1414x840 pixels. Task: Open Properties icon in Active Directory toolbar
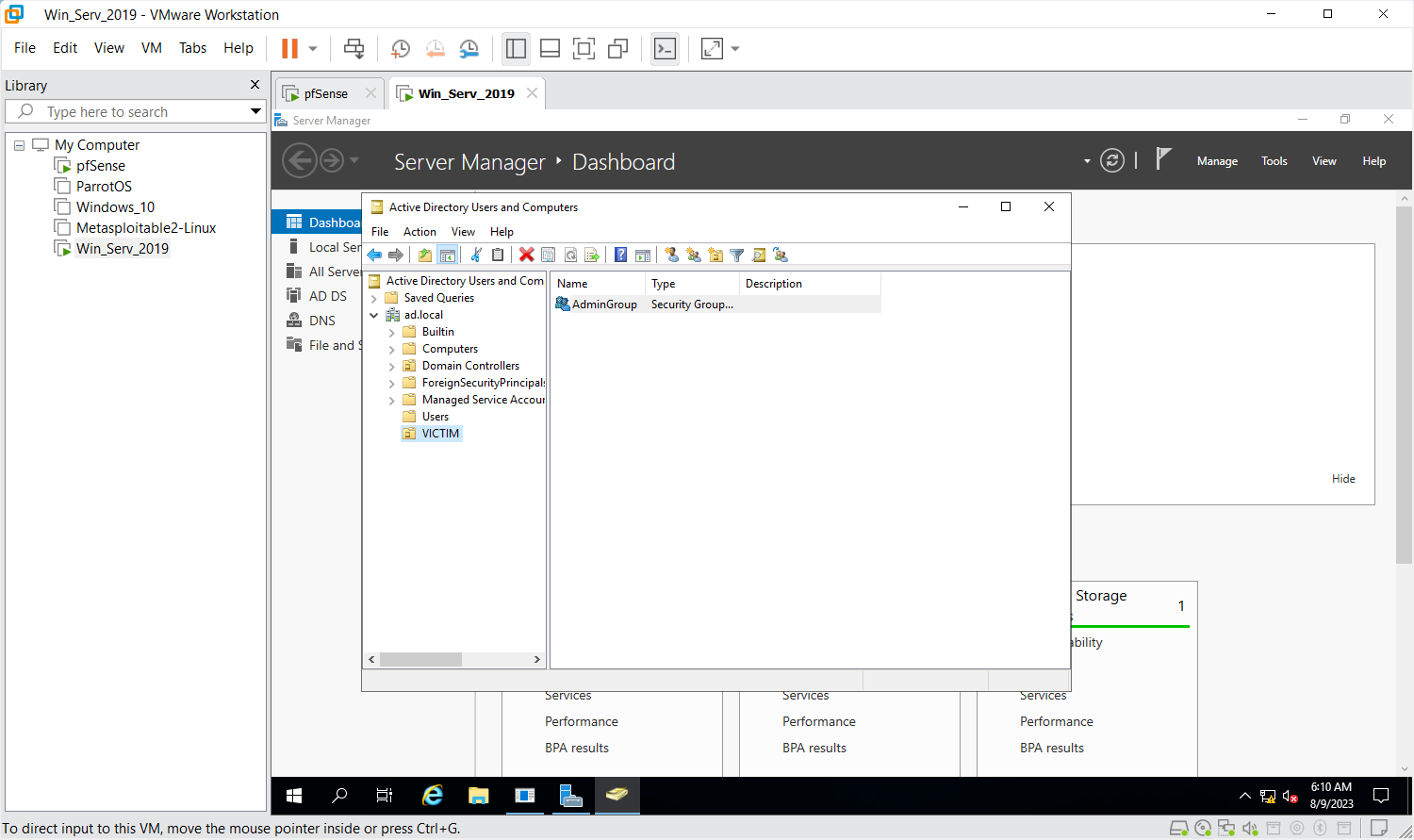point(548,255)
